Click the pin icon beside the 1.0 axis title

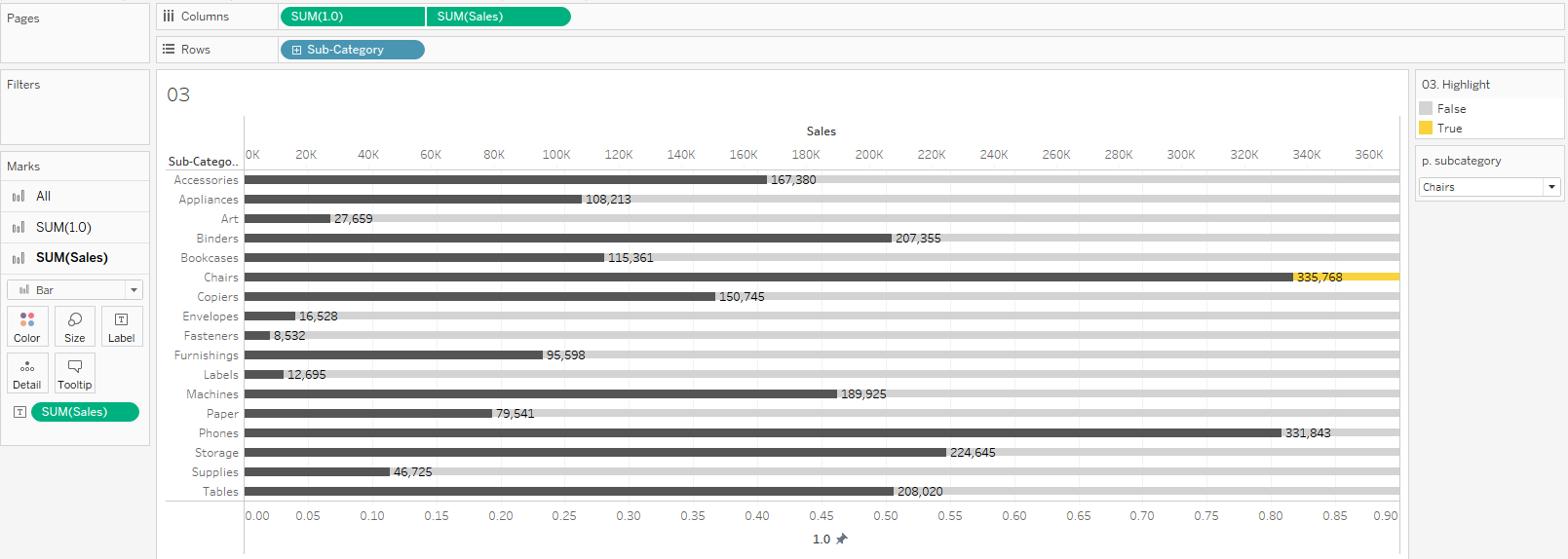tap(842, 539)
